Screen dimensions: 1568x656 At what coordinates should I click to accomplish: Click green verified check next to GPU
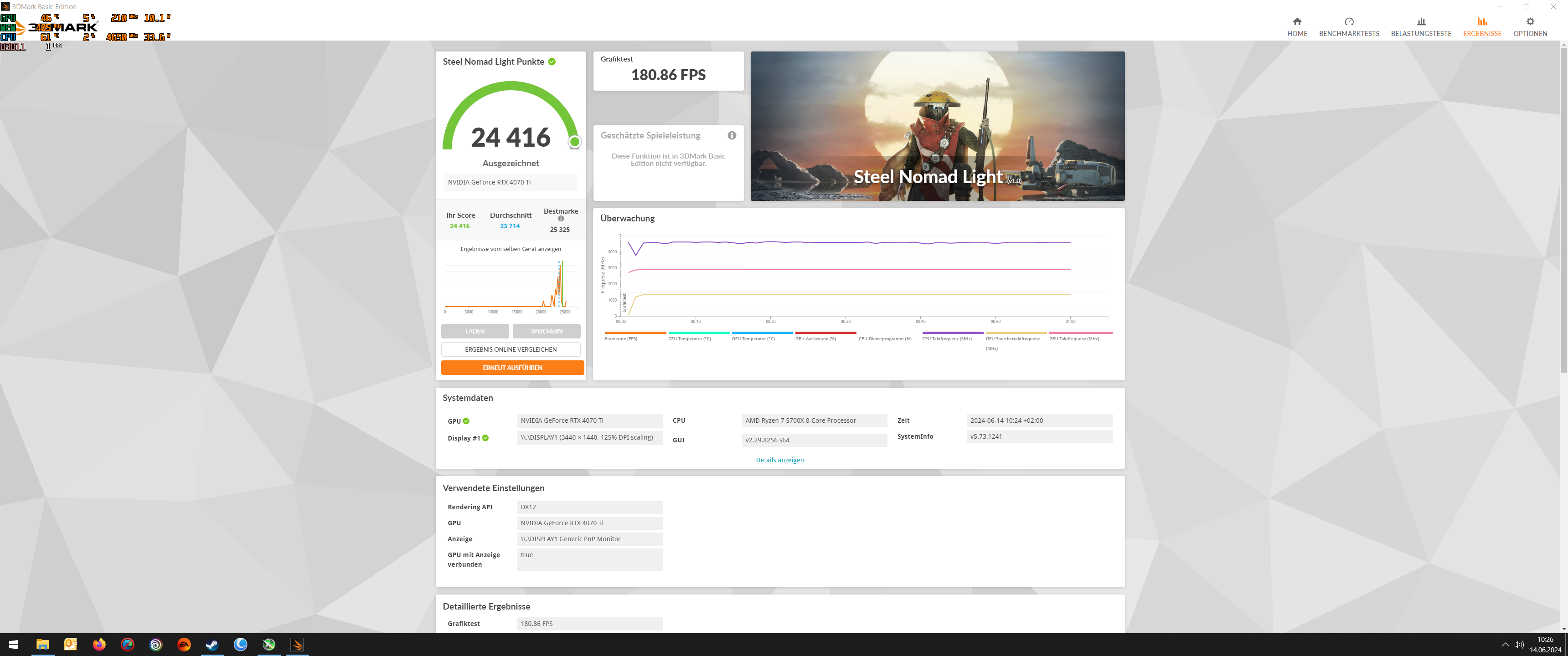466,421
